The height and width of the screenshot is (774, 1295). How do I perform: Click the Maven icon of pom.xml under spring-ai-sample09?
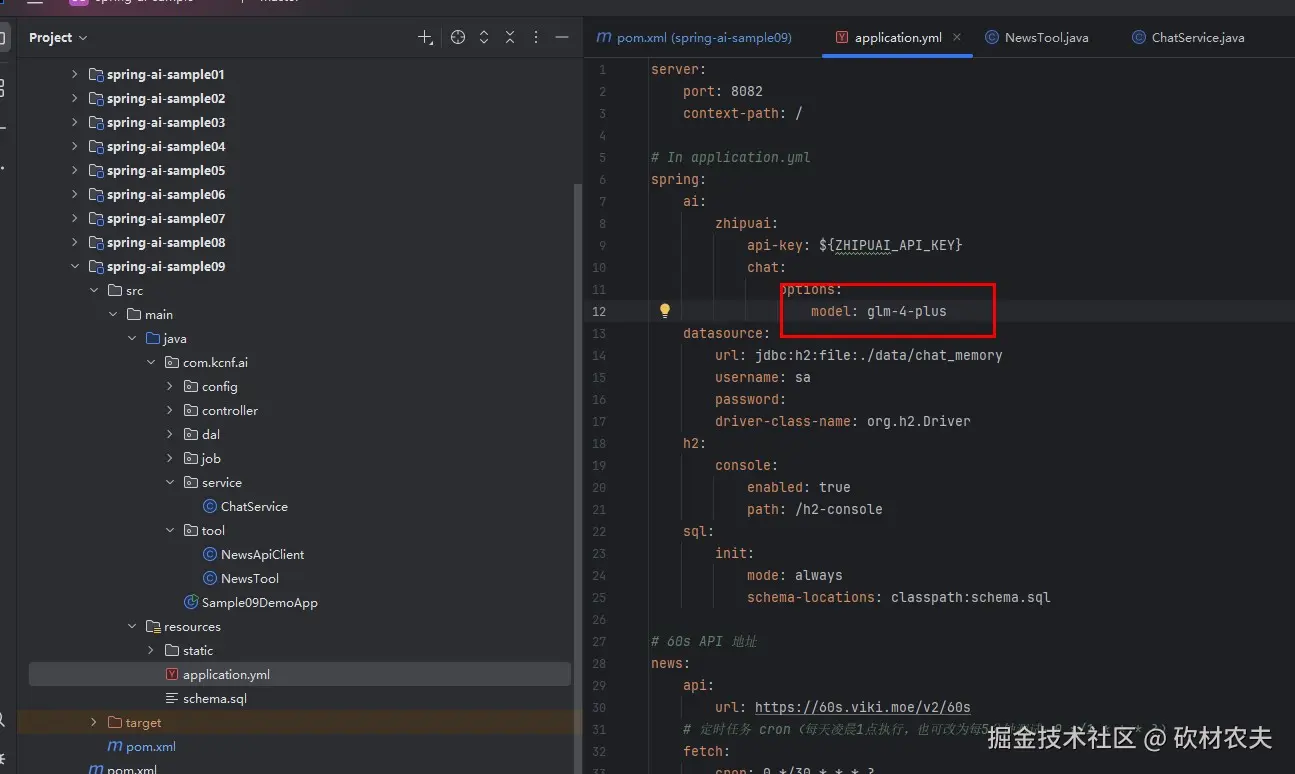tap(115, 746)
